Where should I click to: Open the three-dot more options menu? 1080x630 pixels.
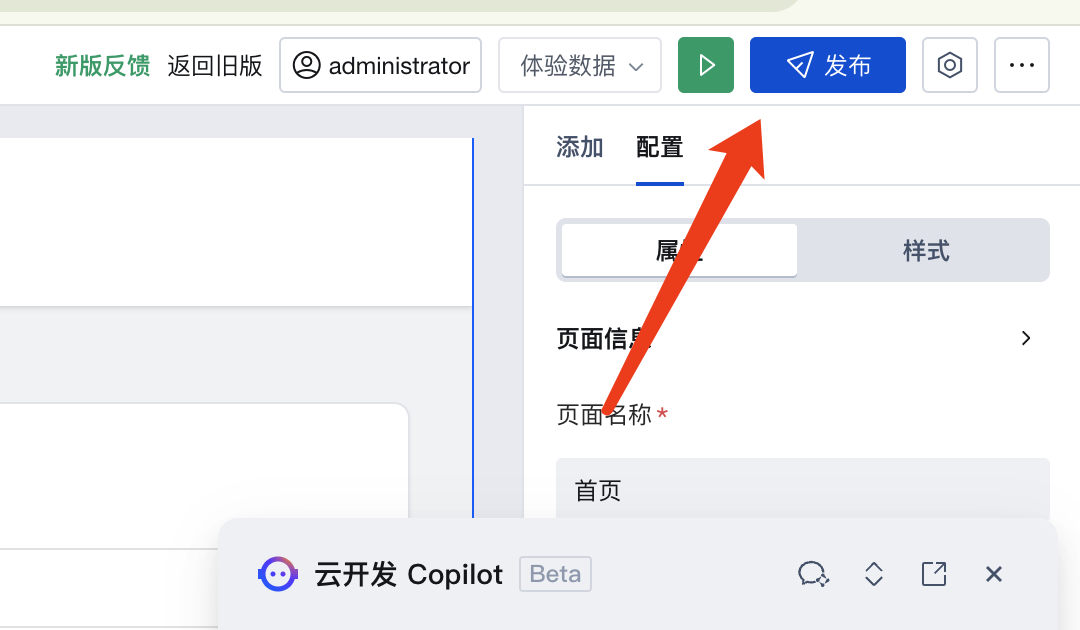(1021, 65)
